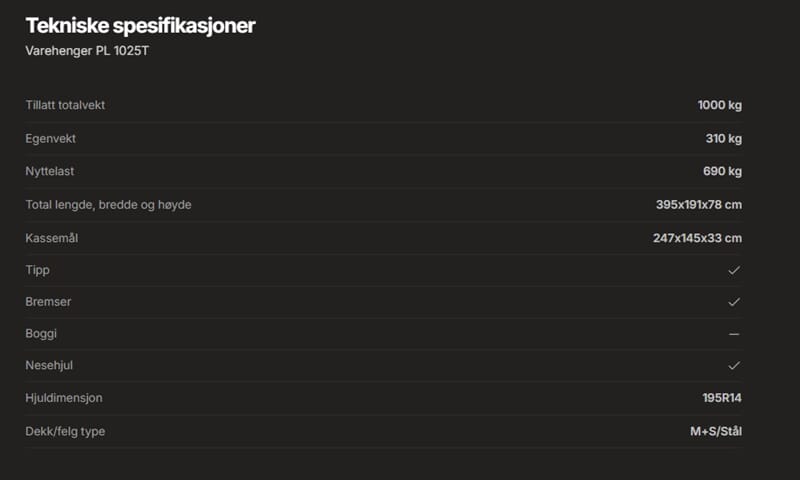Select the M+S/Stål value

click(709, 431)
